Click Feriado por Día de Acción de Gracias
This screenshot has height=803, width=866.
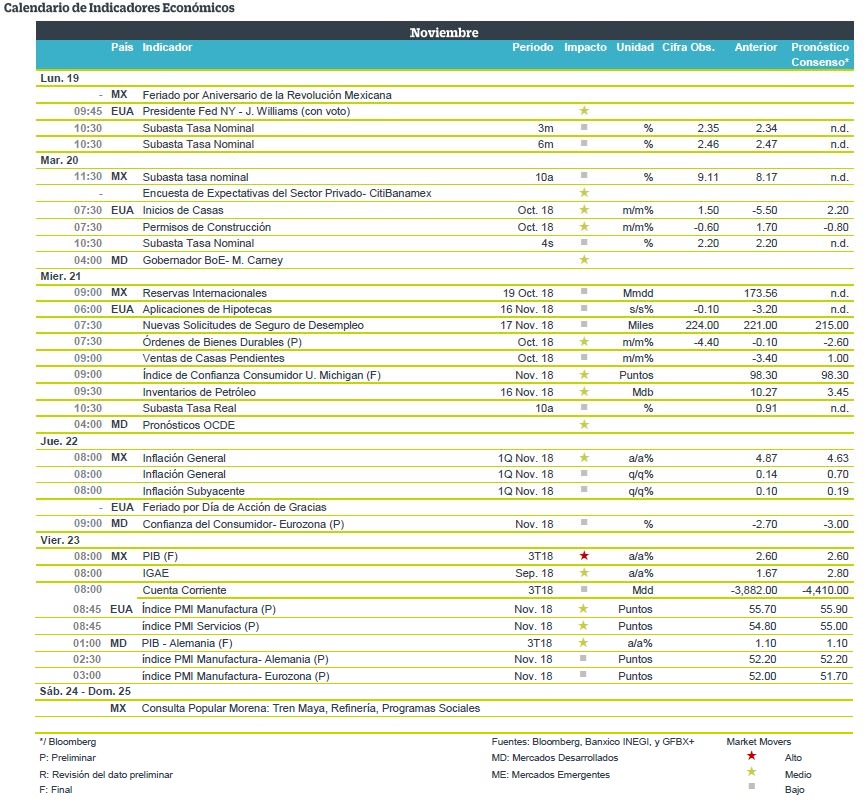coord(234,507)
